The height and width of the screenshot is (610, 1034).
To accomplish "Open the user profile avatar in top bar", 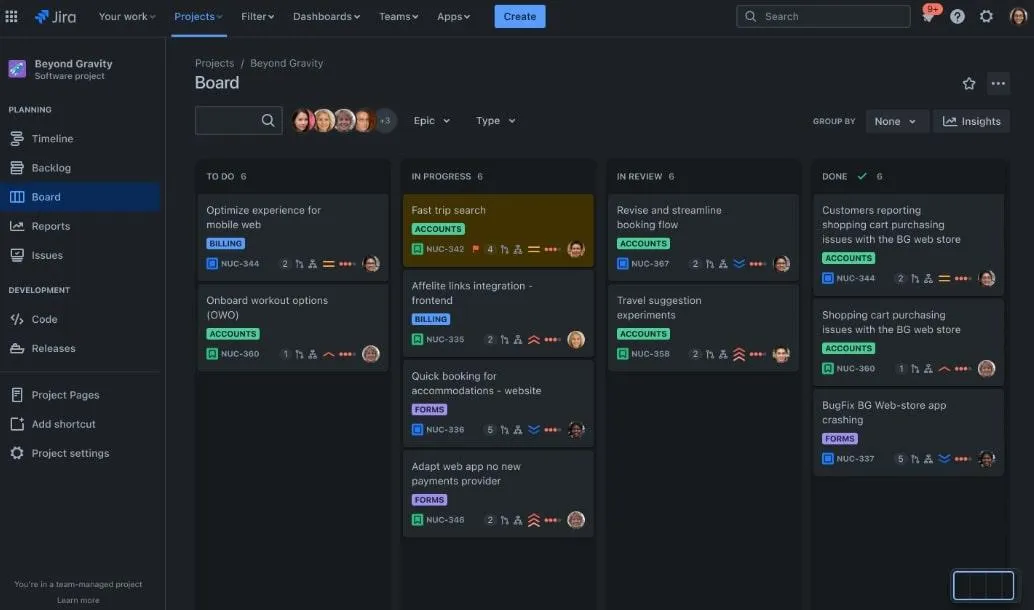I will (1018, 16).
